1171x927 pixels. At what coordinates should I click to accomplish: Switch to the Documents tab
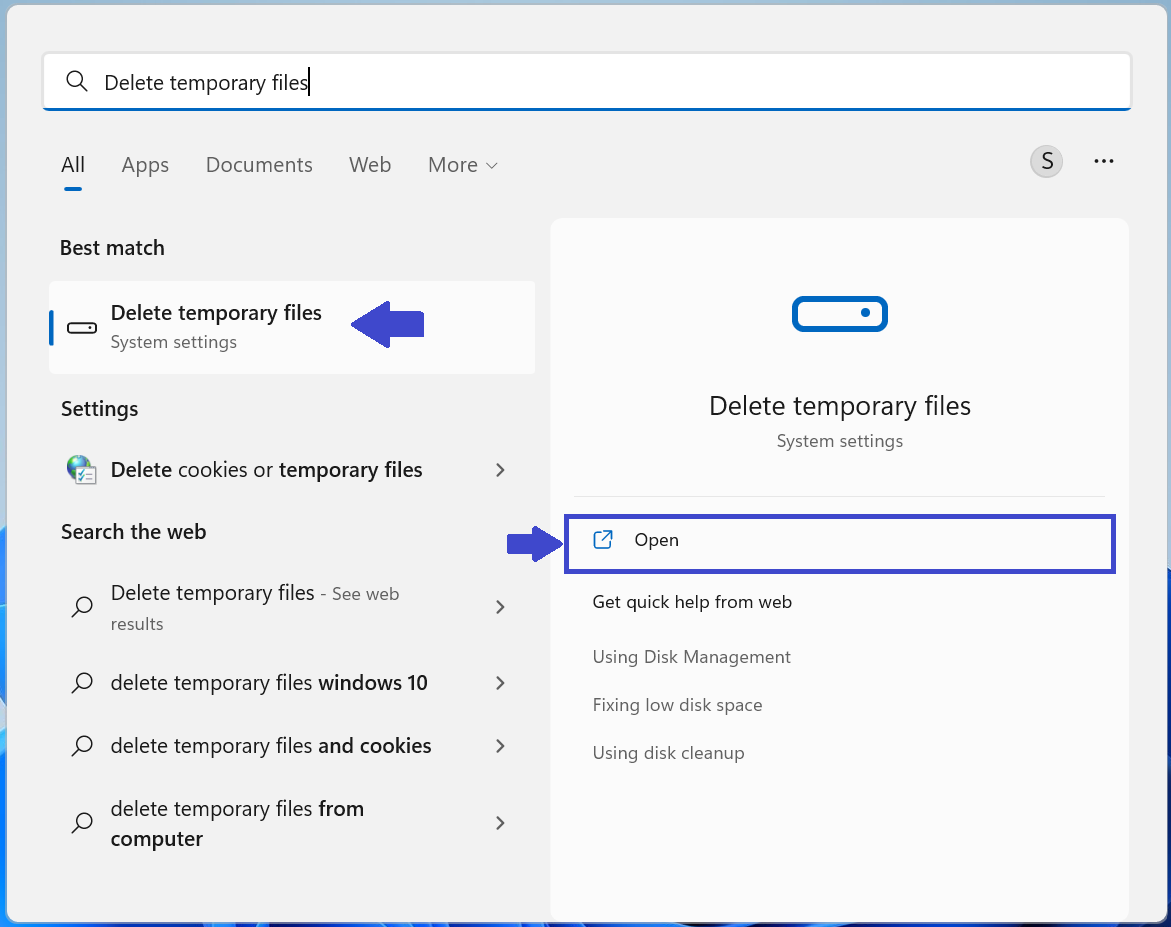click(x=259, y=165)
